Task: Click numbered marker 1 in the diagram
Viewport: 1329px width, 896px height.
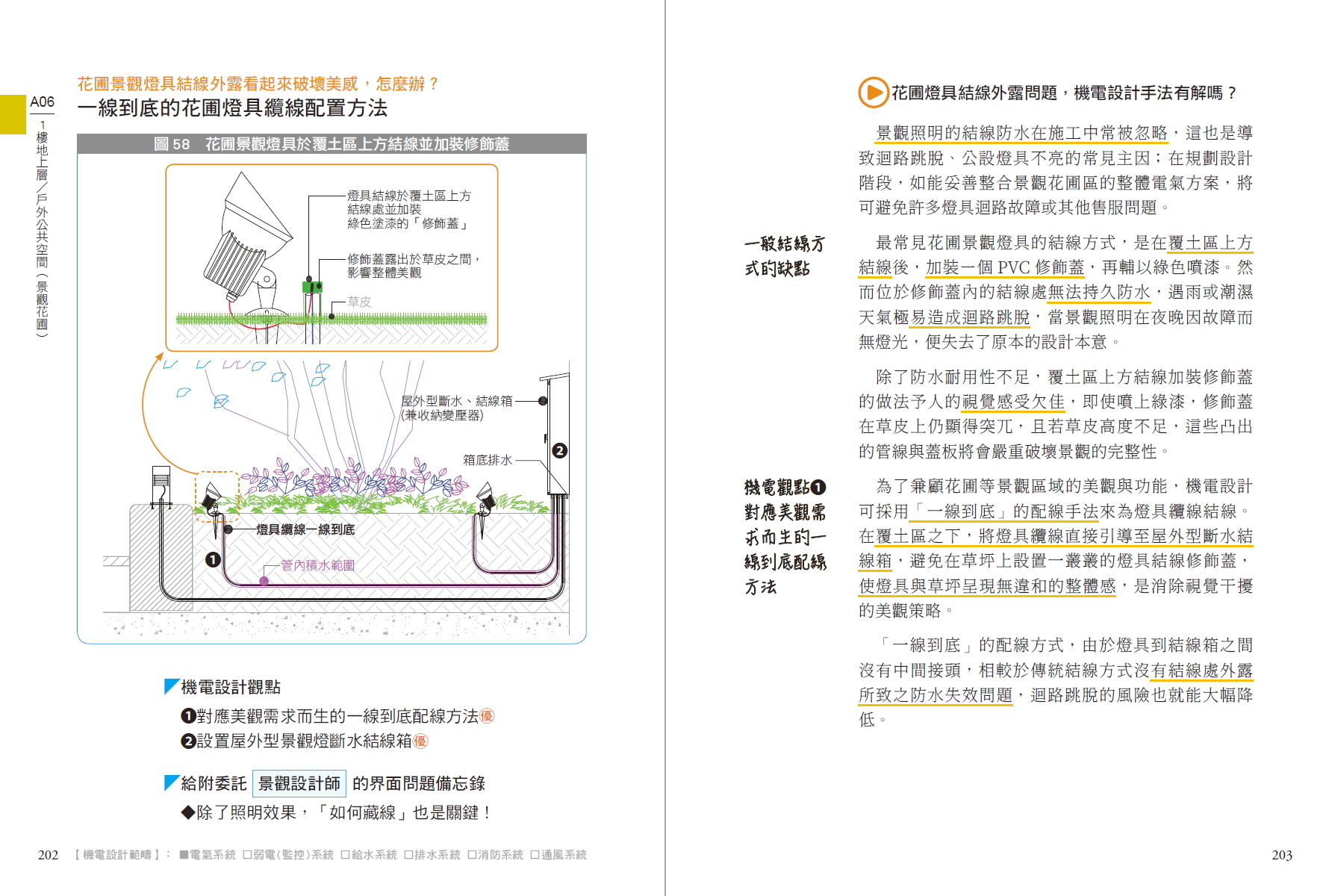Action: (213, 559)
